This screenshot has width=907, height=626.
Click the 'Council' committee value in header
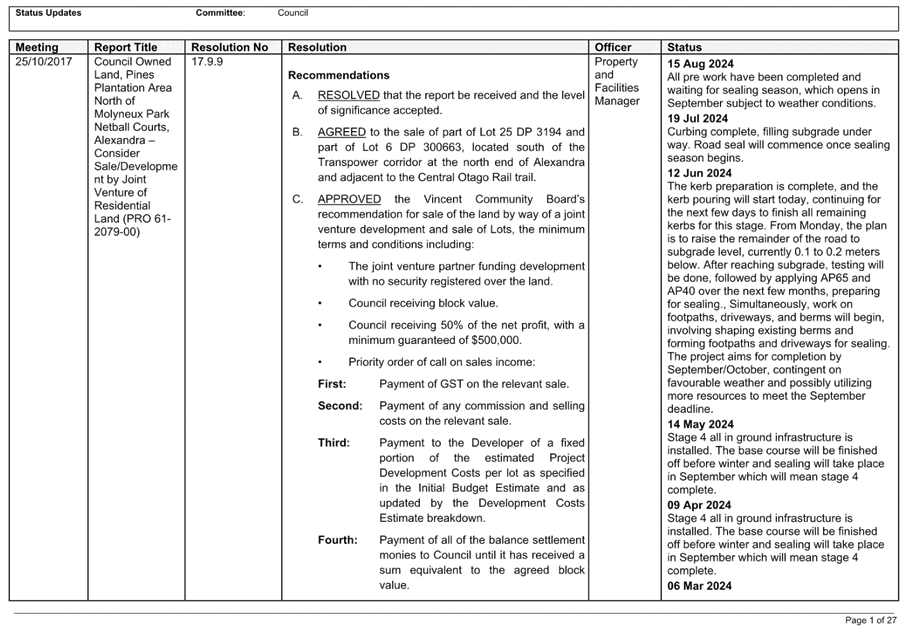tap(293, 13)
